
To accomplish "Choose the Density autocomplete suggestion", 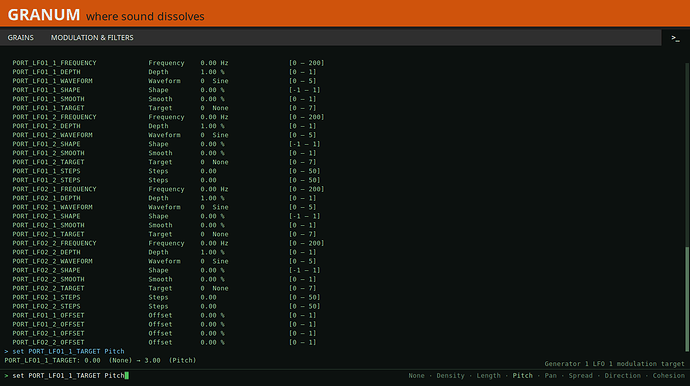I will (x=450, y=375).
